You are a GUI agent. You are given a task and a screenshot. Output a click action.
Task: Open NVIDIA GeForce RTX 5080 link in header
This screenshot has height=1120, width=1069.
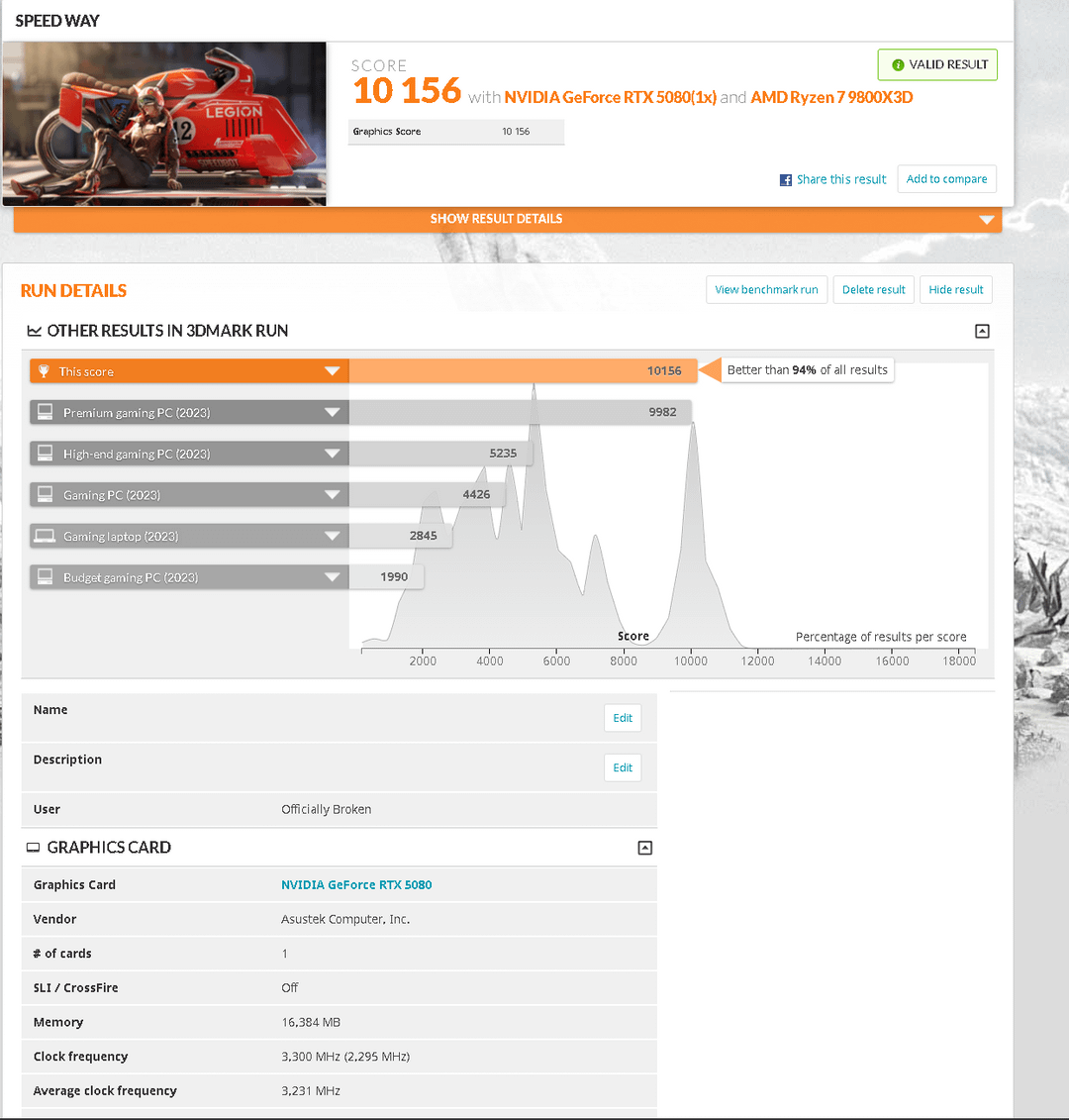[x=611, y=98]
